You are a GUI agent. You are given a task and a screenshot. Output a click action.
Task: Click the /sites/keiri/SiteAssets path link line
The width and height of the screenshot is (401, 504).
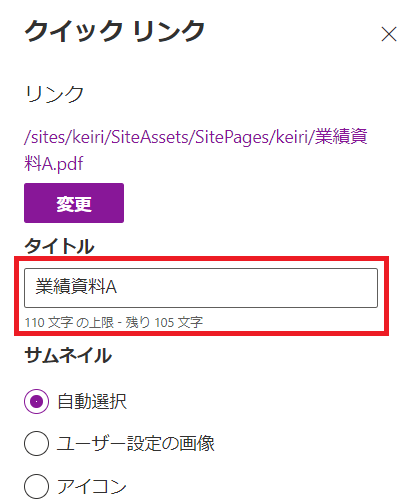(x=196, y=137)
